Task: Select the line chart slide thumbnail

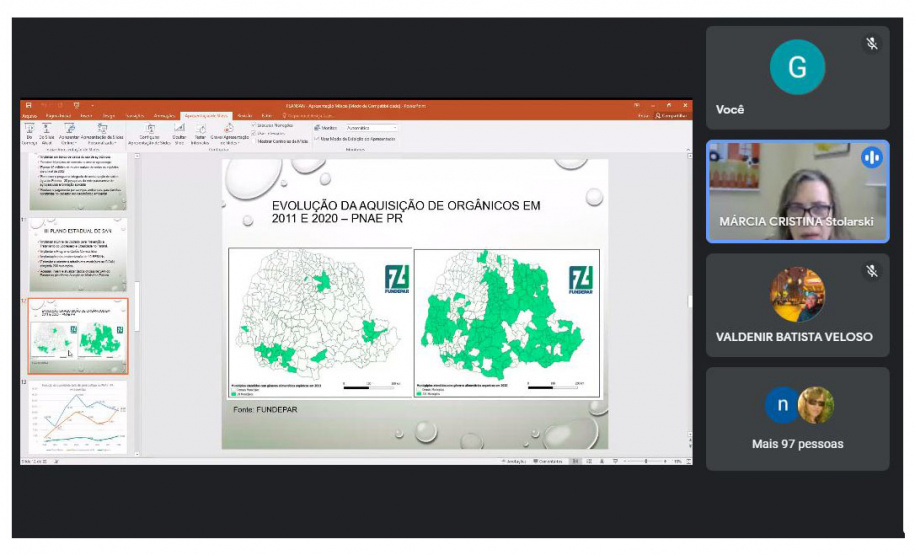Action: click(79, 417)
